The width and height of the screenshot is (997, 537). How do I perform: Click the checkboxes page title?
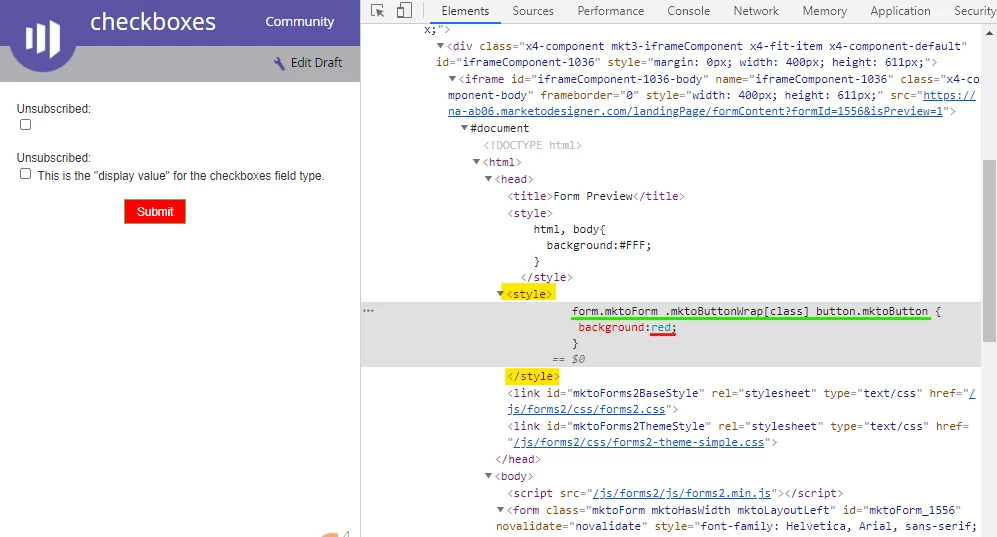[153, 22]
